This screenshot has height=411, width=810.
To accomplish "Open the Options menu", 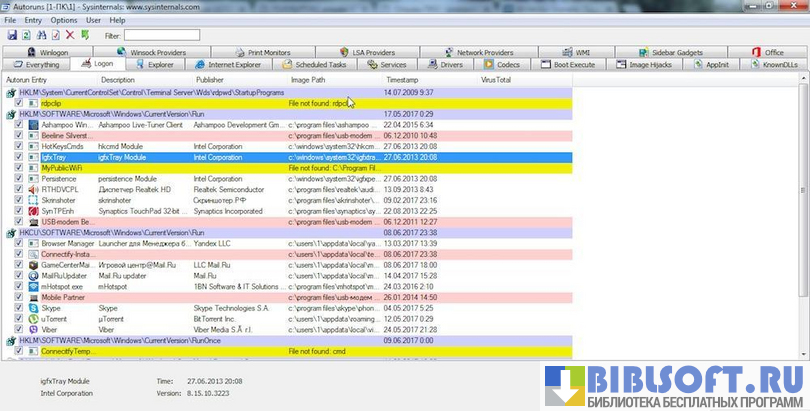I will click(x=63, y=20).
